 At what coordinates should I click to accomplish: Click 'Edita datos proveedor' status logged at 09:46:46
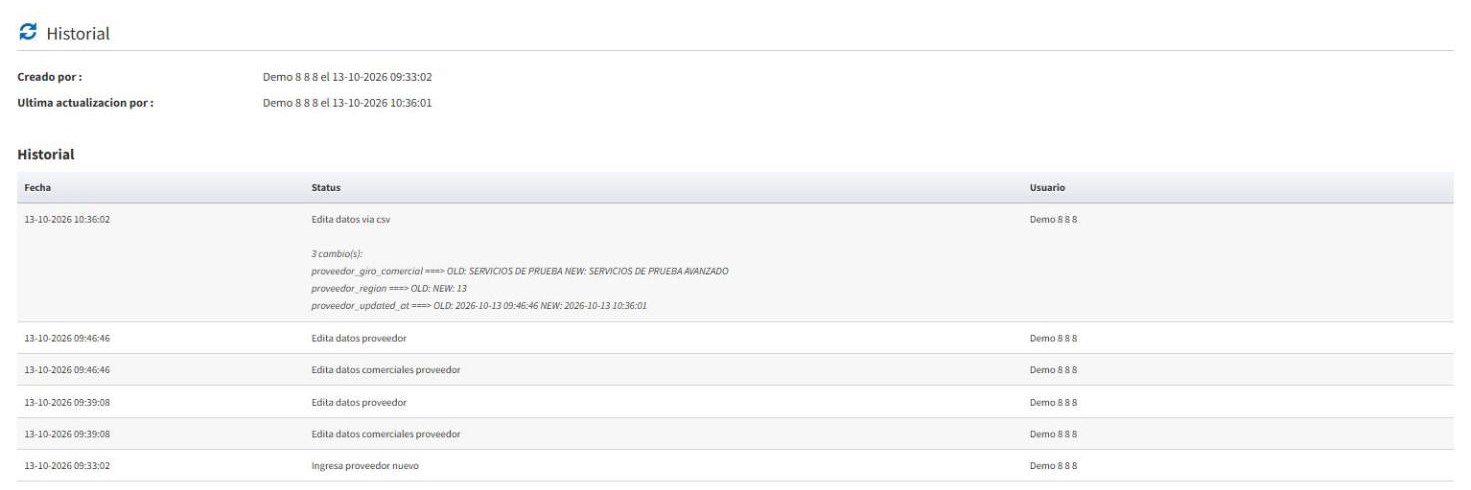(x=359, y=338)
